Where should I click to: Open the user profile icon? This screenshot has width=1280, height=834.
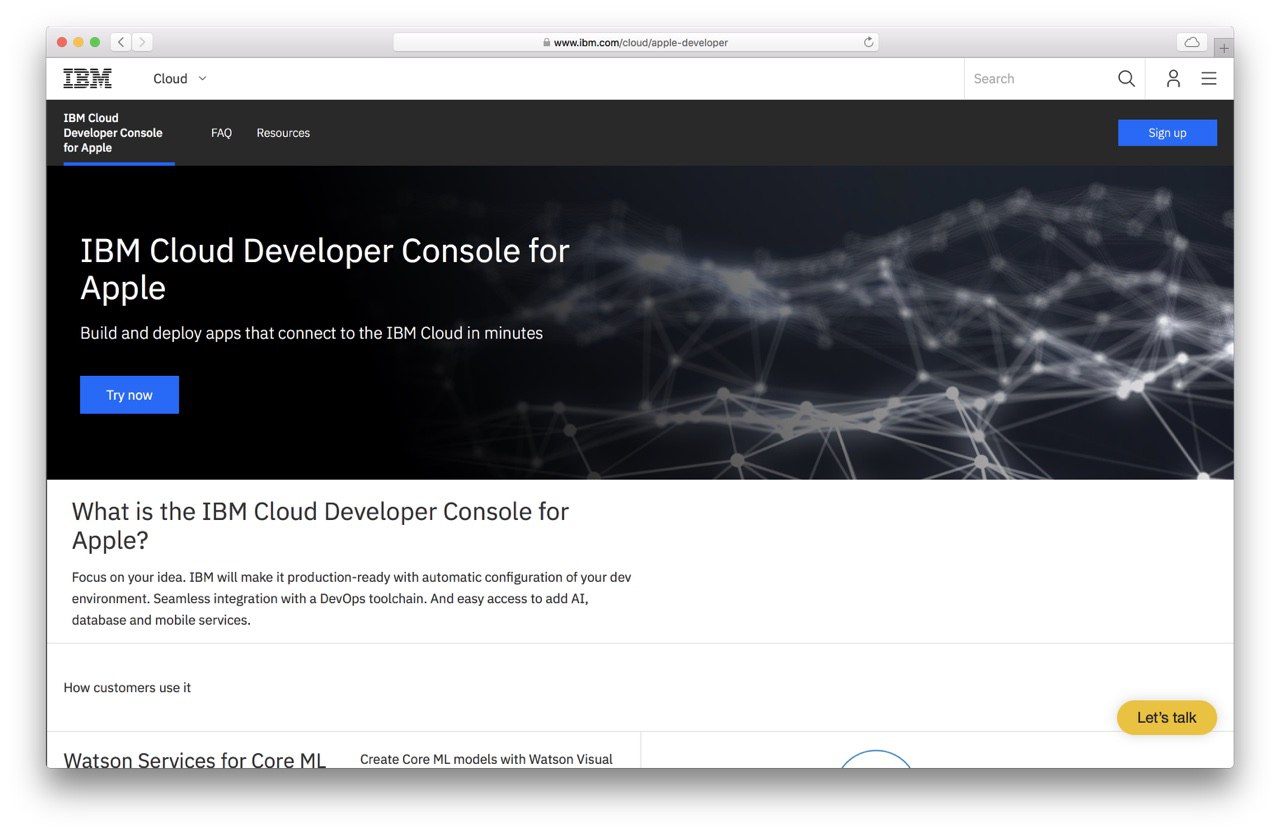(1173, 79)
